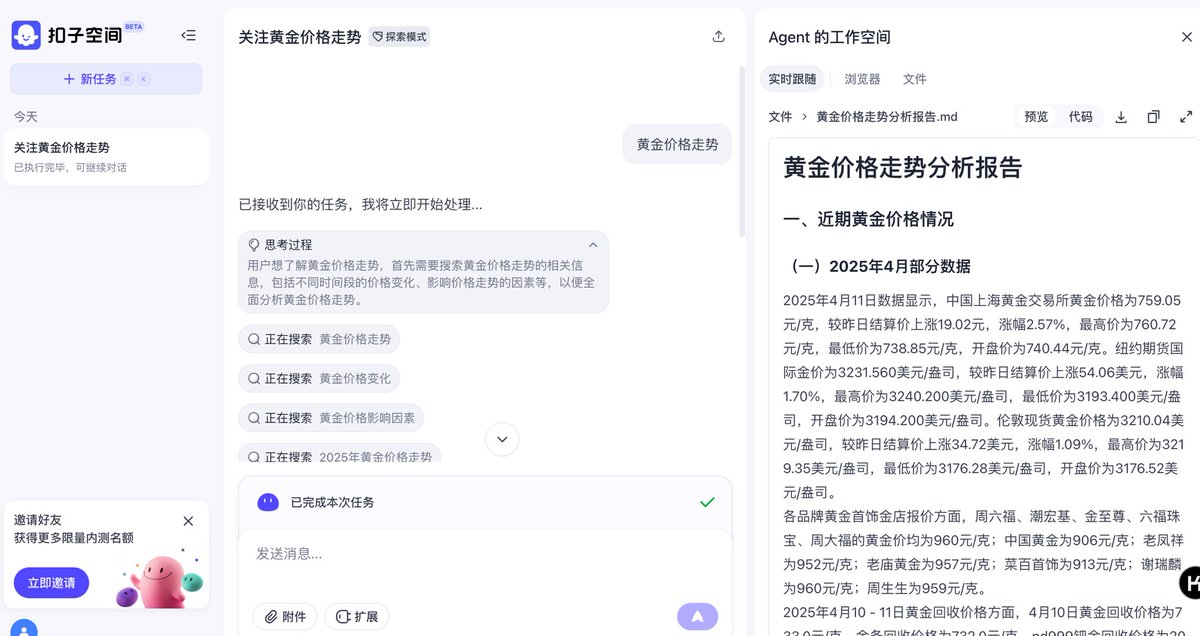Share the conversation via the upload icon
This screenshot has width=1200, height=636.
click(718, 37)
